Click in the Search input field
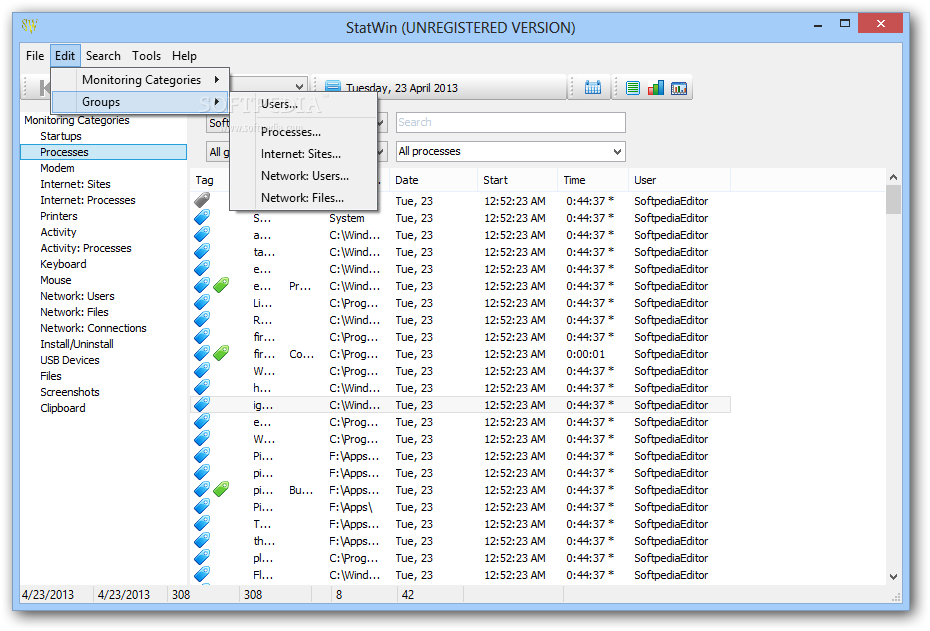This screenshot has width=930, height=631. click(x=511, y=122)
